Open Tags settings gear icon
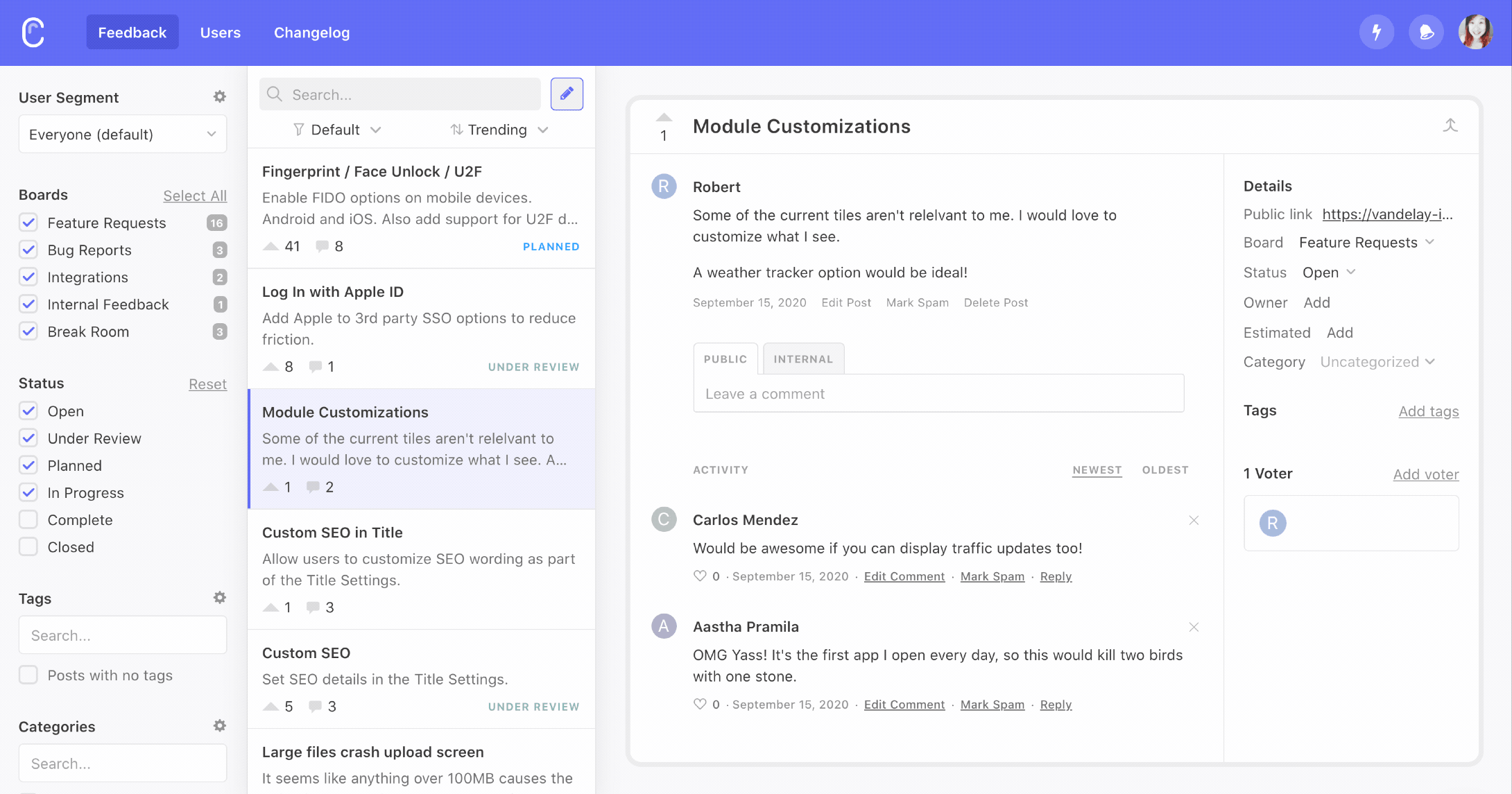1512x794 pixels. (220, 598)
